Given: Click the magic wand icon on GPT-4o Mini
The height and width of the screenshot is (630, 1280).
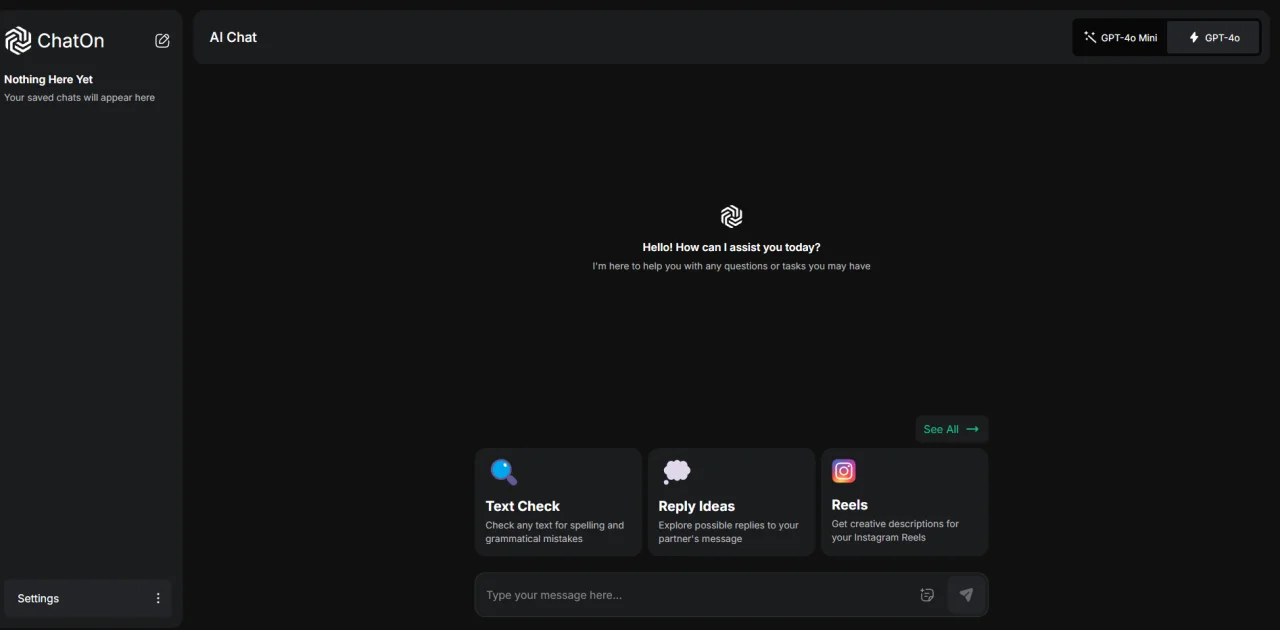Looking at the screenshot, I should (x=1090, y=38).
